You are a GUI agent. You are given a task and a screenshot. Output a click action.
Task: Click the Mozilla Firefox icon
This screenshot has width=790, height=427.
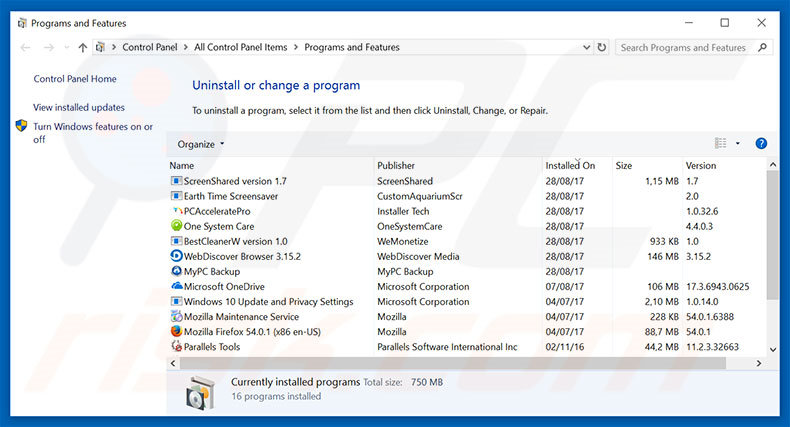(176, 331)
